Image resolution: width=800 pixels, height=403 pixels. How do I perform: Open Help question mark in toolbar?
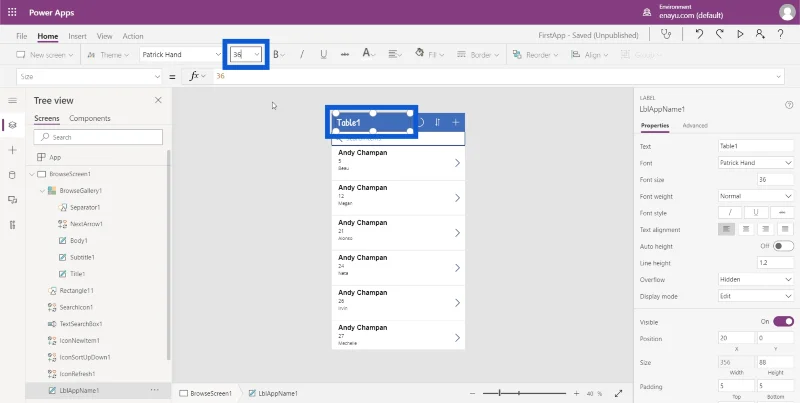[781, 35]
